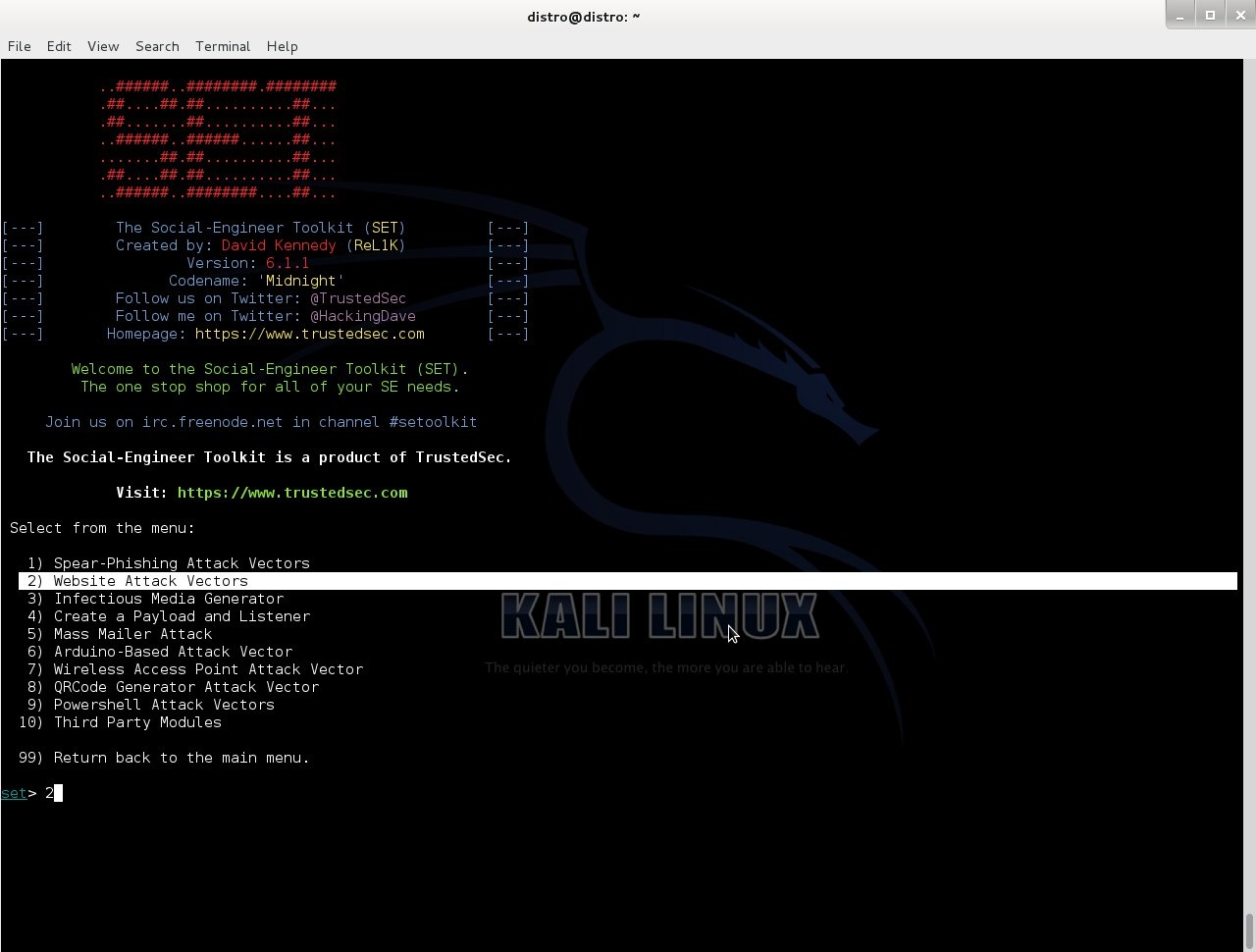Click the '10) Third Party Modules' line
1256x952 pixels.
point(120,722)
